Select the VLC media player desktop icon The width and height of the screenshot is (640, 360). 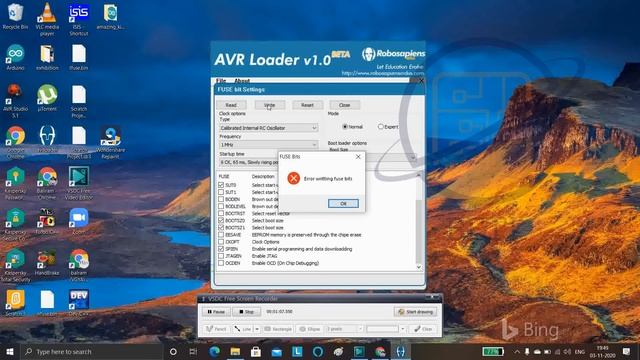[47, 20]
